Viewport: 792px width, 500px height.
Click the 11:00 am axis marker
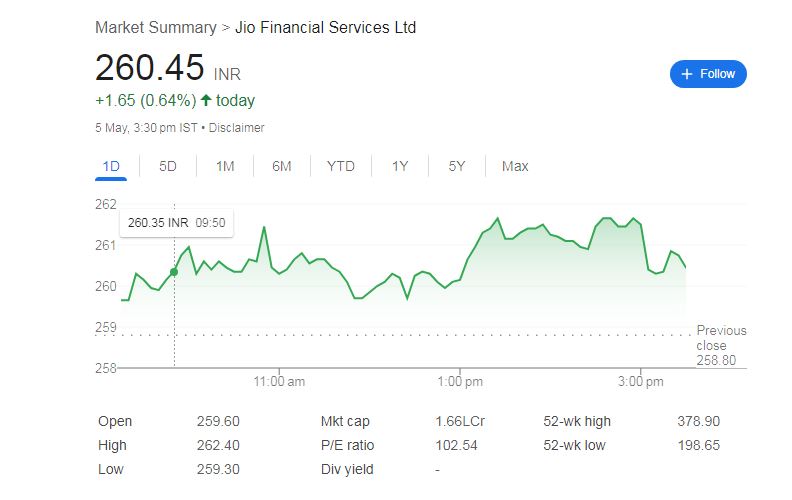click(279, 382)
